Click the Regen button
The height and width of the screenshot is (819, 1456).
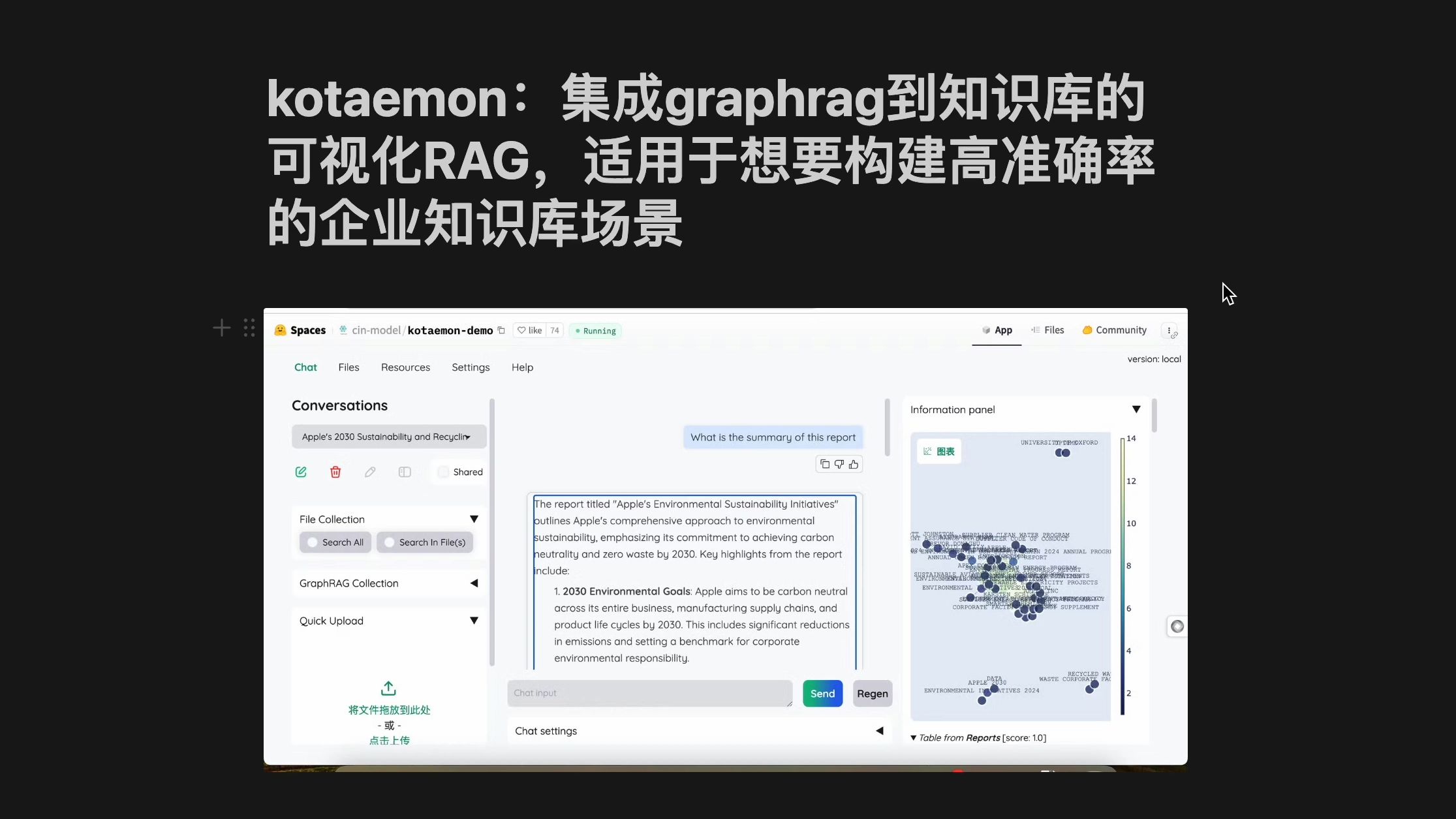873,693
